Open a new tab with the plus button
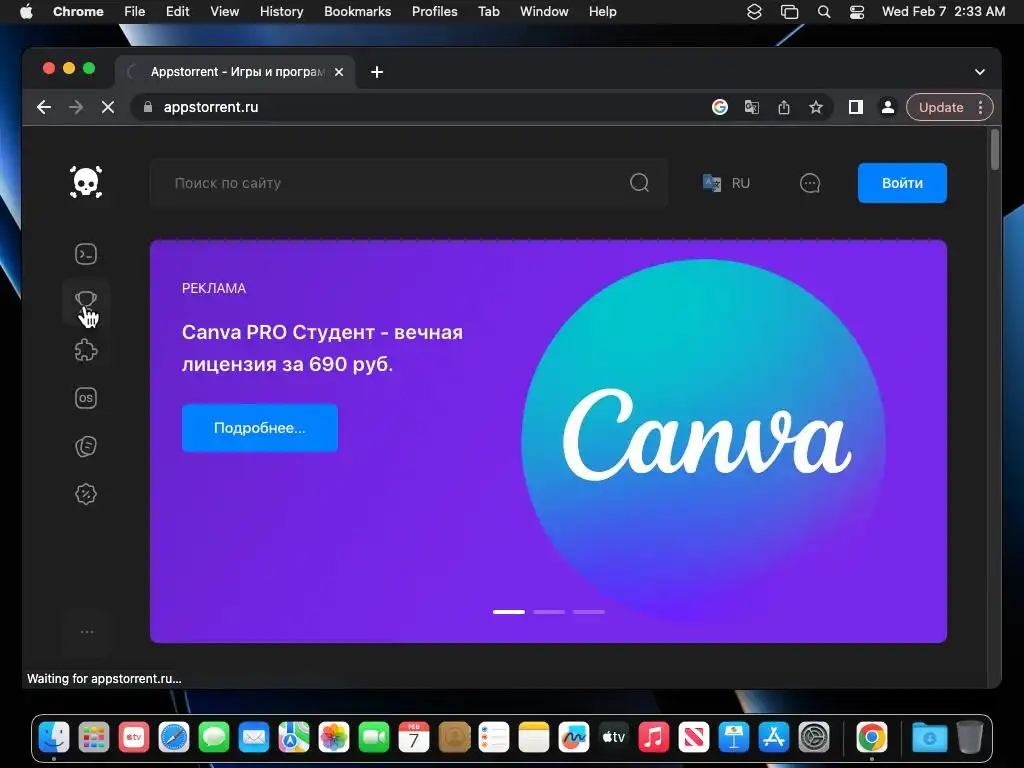This screenshot has height=768, width=1024. coord(377,72)
